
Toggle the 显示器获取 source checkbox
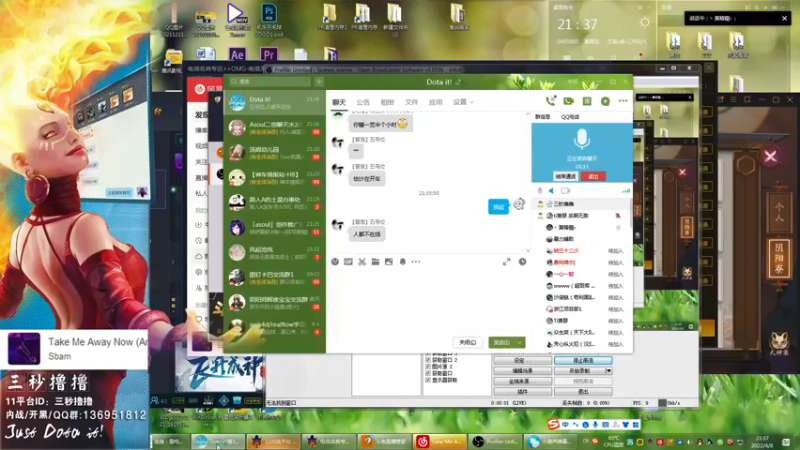(x=428, y=380)
